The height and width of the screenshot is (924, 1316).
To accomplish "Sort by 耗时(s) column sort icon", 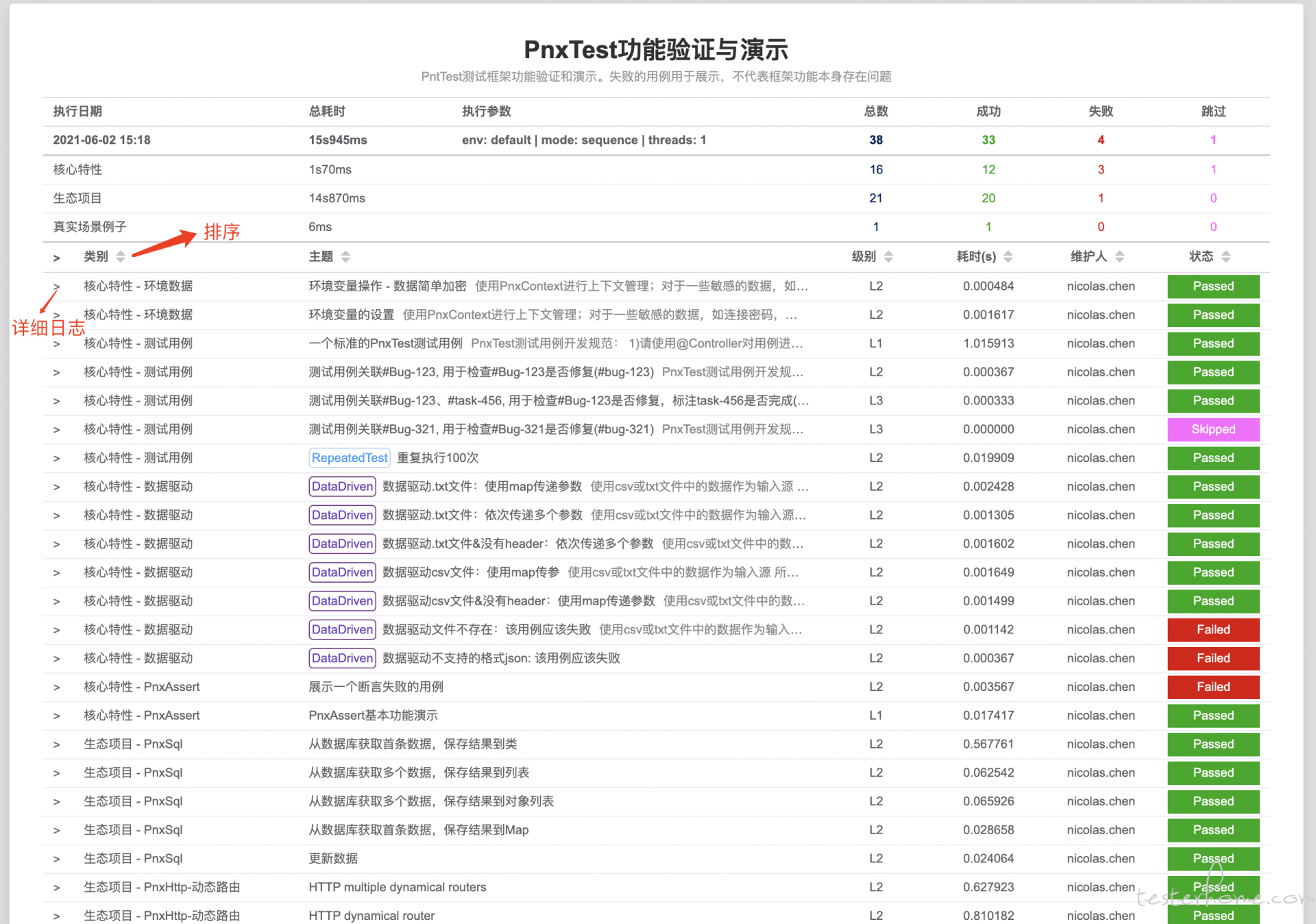I will pyautogui.click(x=1008, y=256).
